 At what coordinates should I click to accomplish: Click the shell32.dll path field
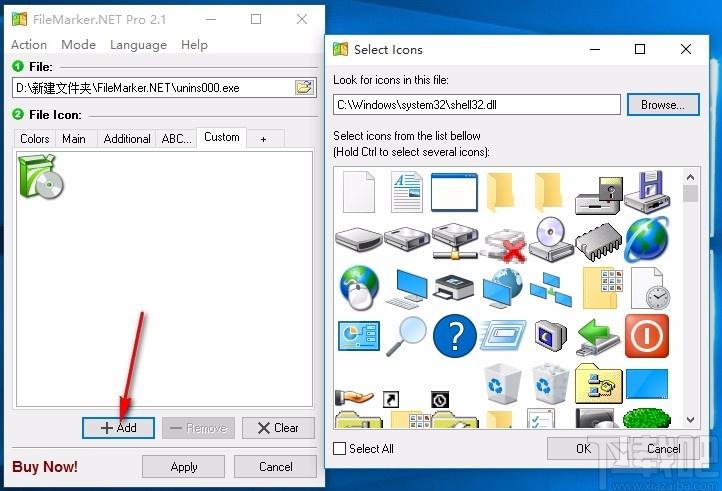click(x=477, y=105)
